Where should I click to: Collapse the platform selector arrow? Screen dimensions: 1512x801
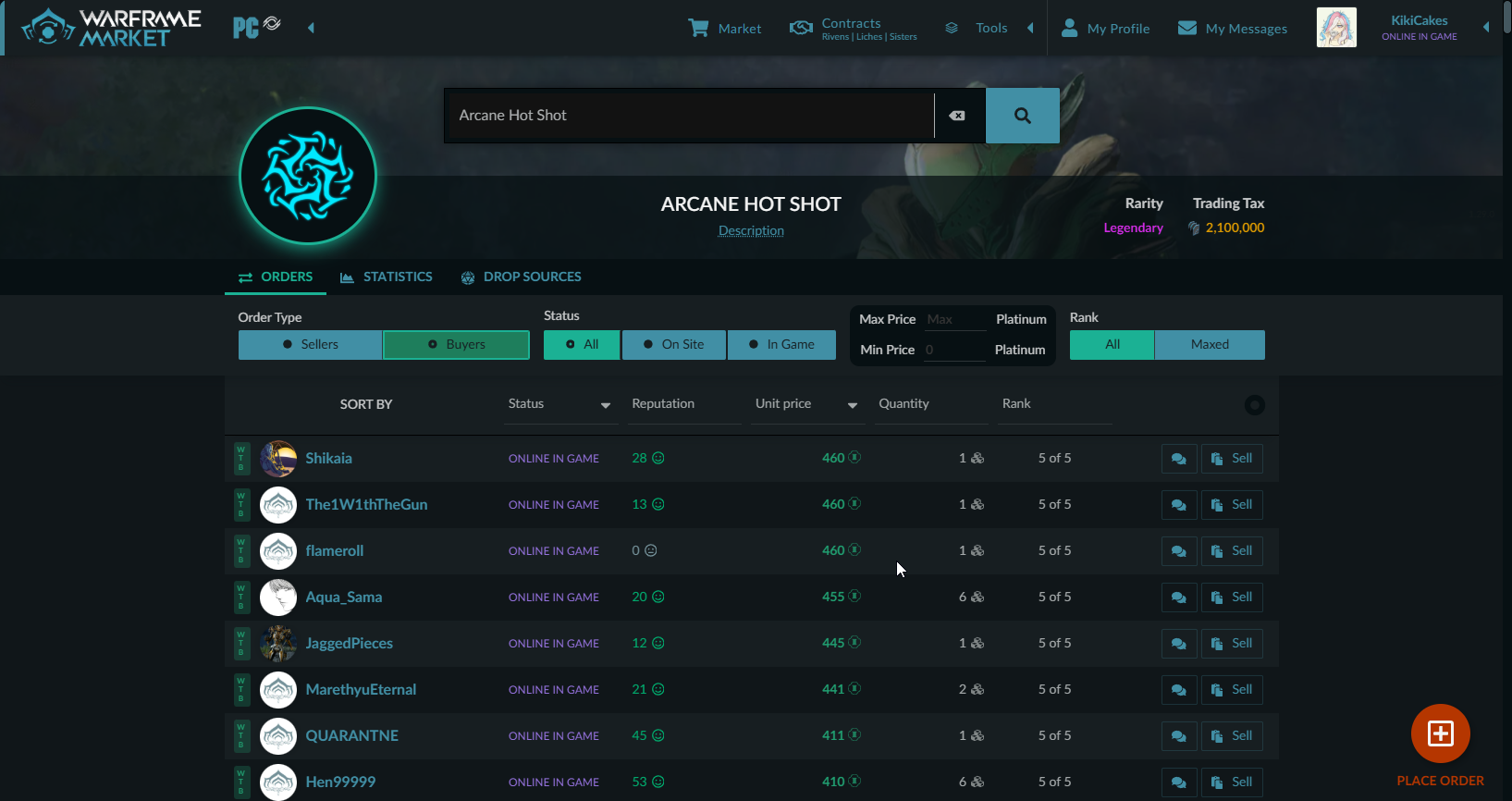pyautogui.click(x=311, y=28)
